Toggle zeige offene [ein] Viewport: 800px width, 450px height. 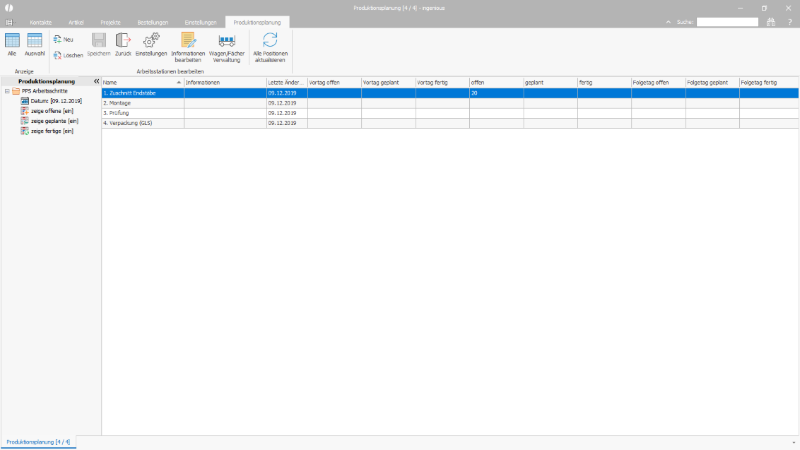pos(47,111)
